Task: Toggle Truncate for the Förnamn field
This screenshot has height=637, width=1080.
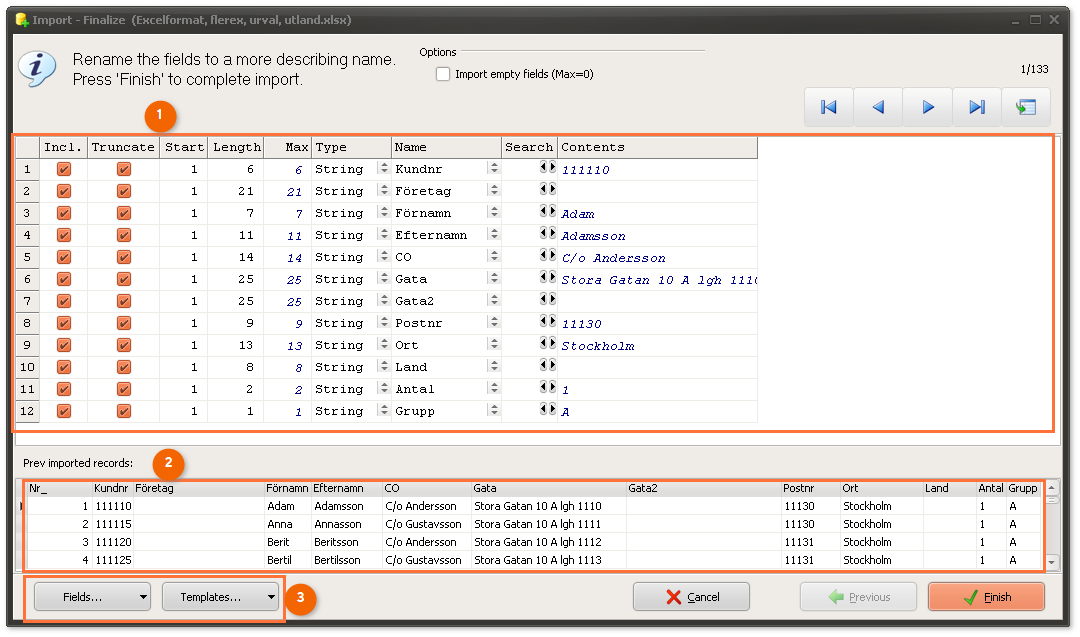Action: click(124, 213)
